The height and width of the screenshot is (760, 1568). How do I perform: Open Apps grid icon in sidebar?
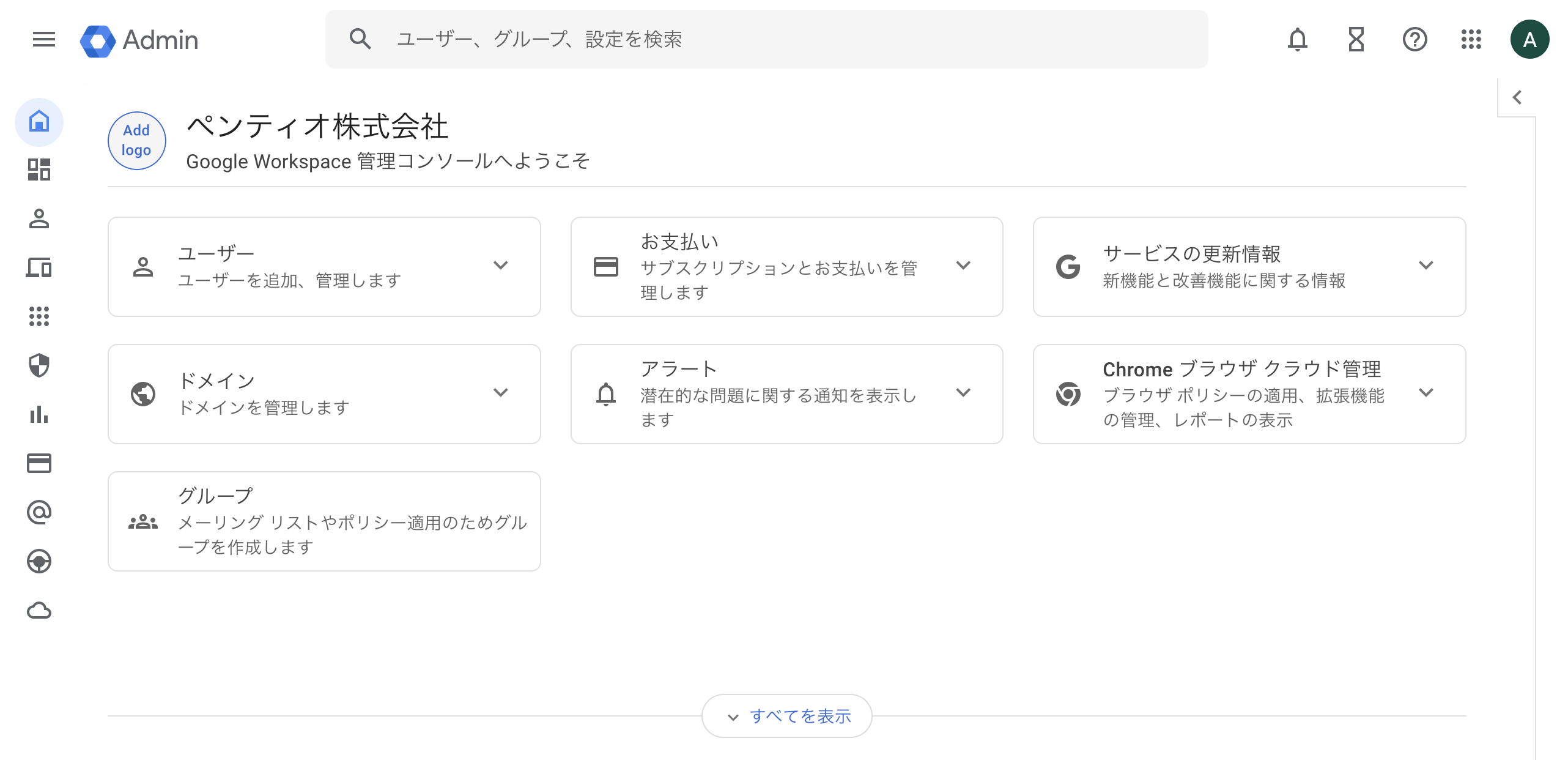click(39, 316)
